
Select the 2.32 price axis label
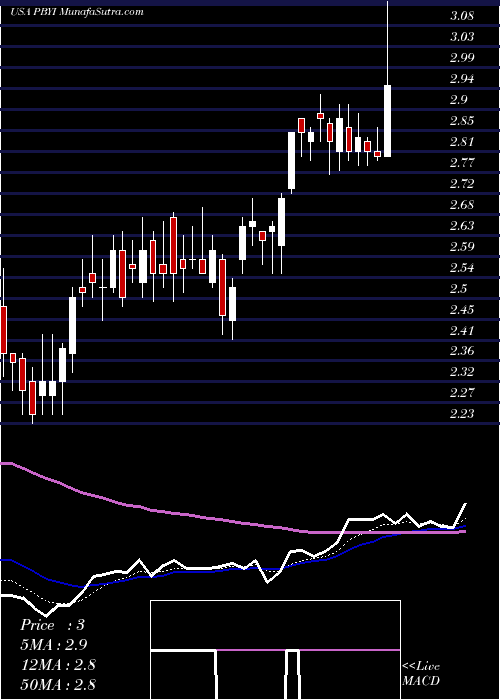click(x=462, y=372)
